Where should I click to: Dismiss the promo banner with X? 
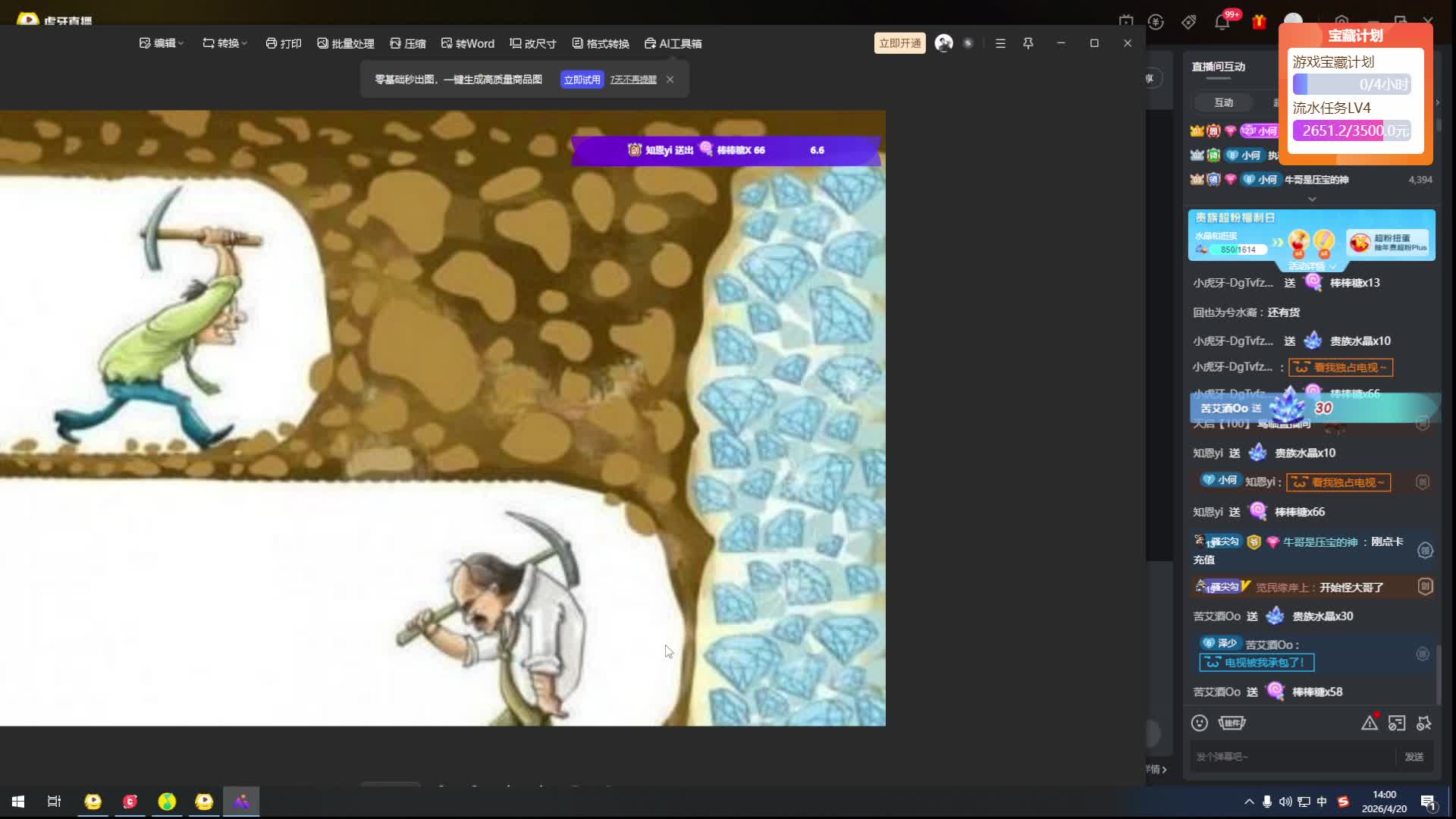(670, 79)
